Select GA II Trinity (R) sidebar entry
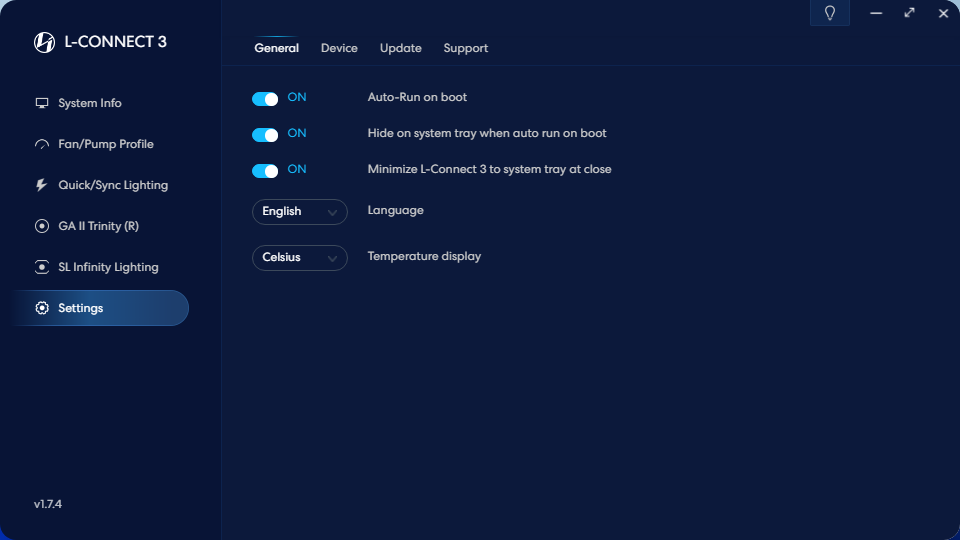The height and width of the screenshot is (540, 960). [101, 226]
